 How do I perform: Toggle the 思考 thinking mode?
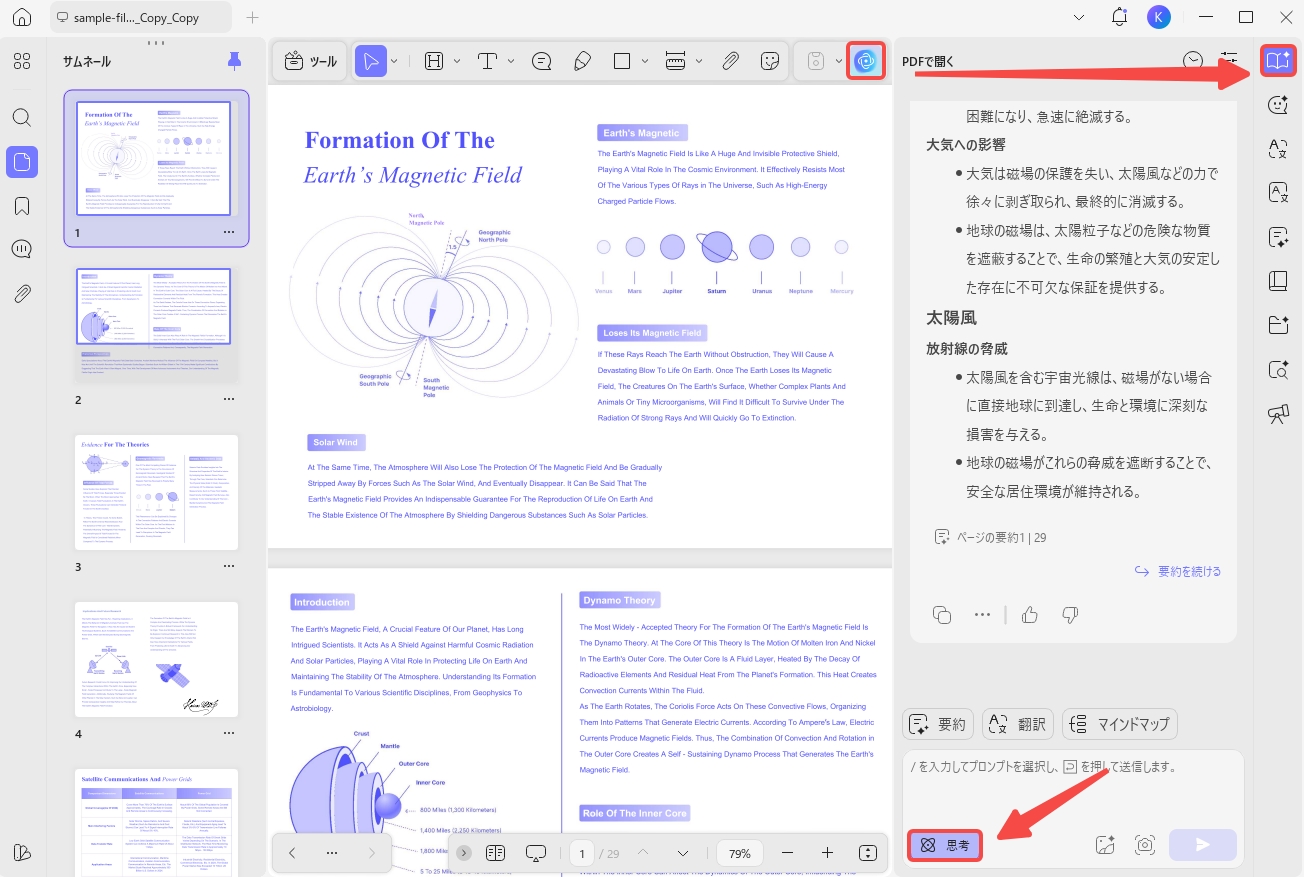[x=945, y=846]
